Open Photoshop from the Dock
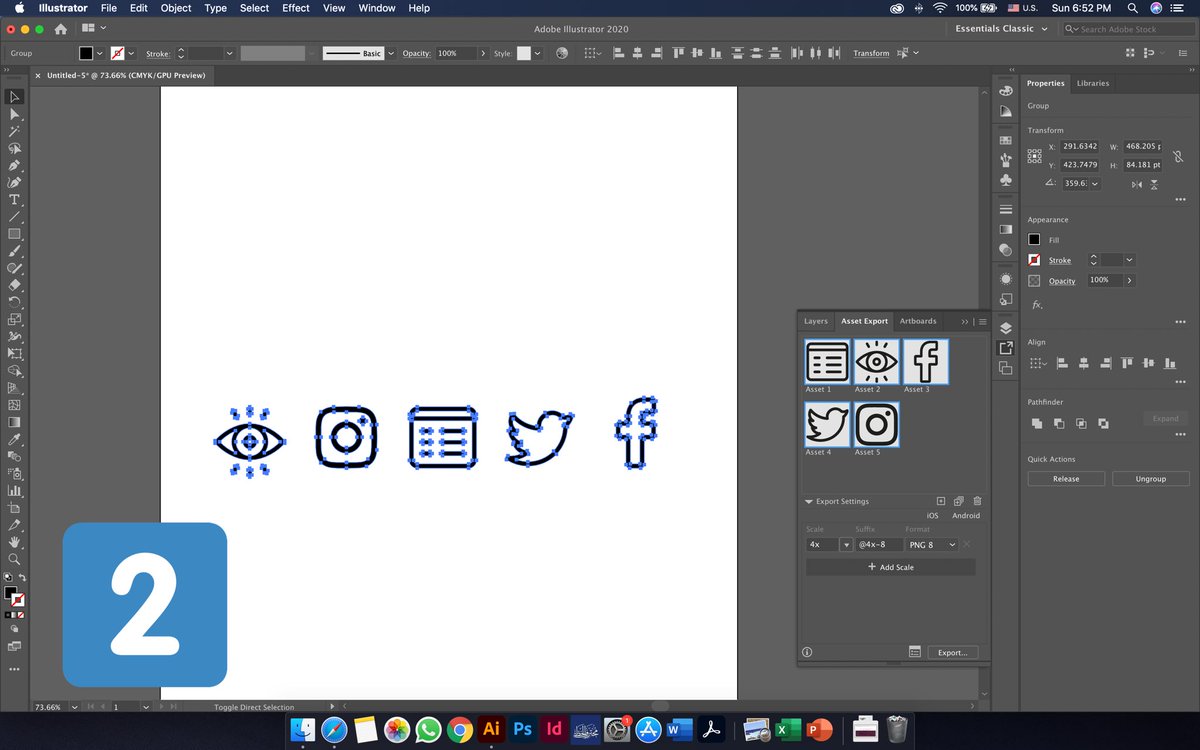Viewport: 1200px width, 750px height. click(x=522, y=730)
